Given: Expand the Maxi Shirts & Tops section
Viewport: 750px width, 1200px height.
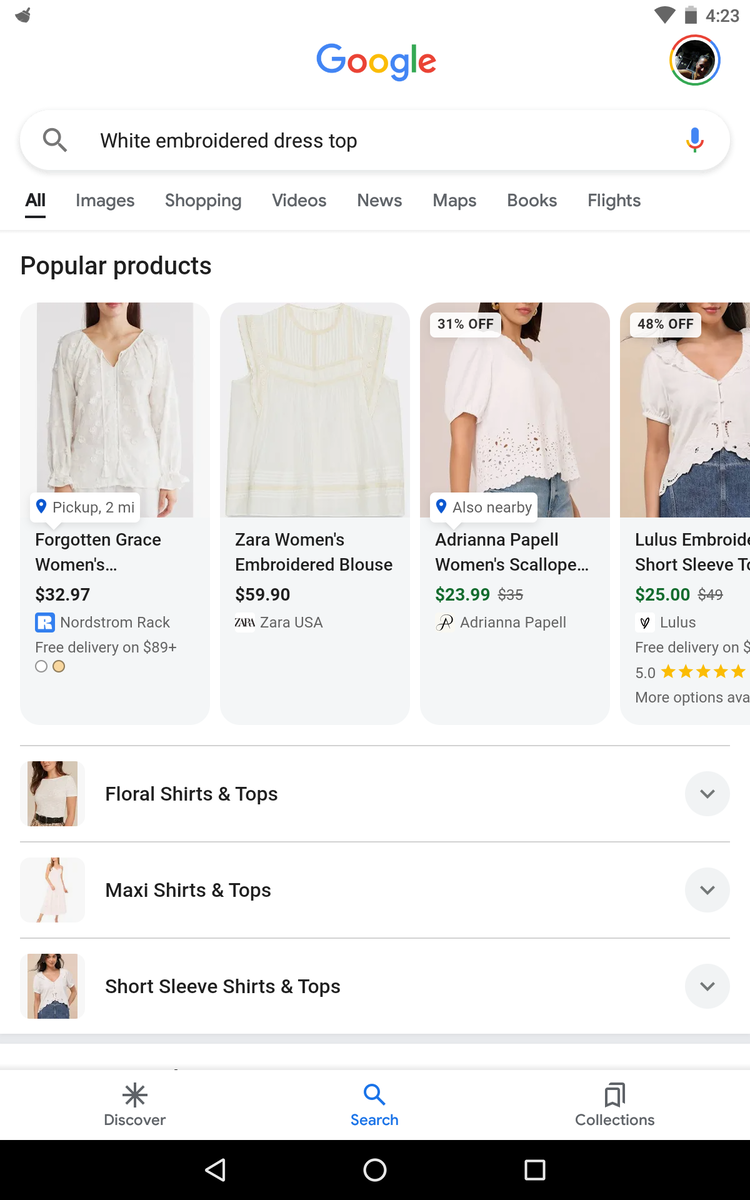Looking at the screenshot, I should click(707, 890).
